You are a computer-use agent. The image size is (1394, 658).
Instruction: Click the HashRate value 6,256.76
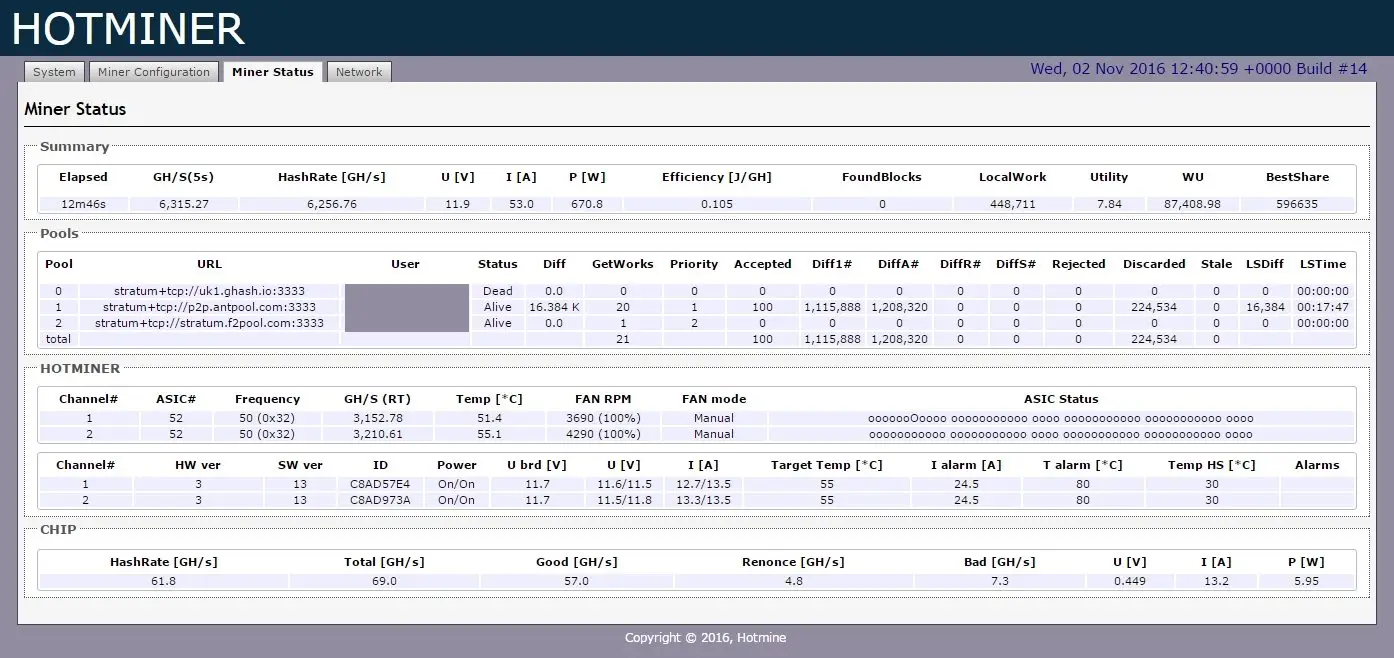(332, 204)
